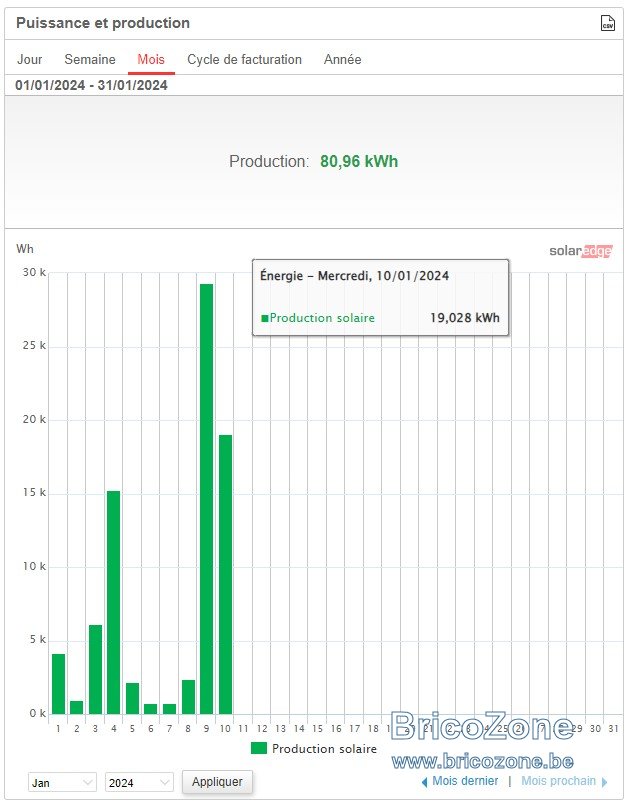This screenshot has height=805, width=627.
Task: Click the right arrow beside Mois prochain
Action: pos(604,782)
